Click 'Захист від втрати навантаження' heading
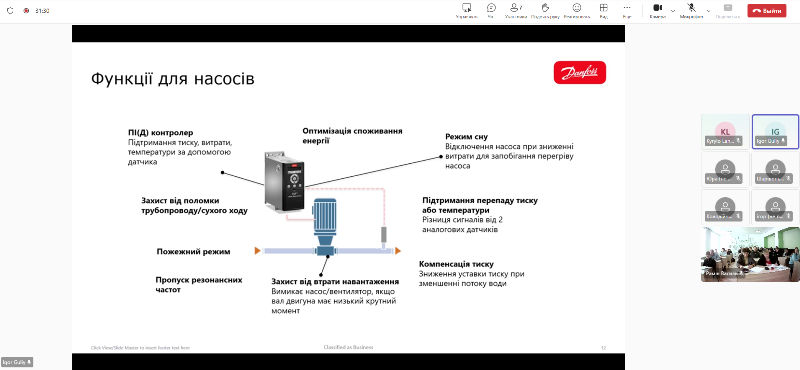Screen dimensions: 800x370 pos(335,282)
